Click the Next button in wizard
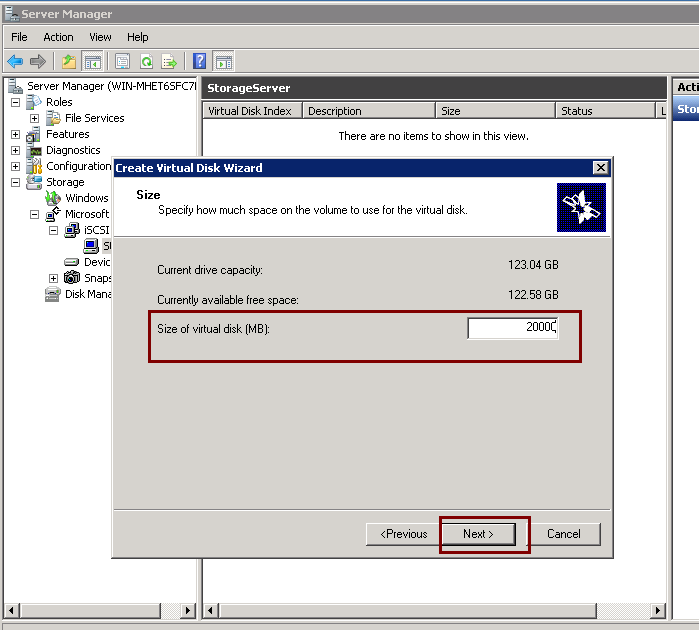699x630 pixels. (478, 534)
